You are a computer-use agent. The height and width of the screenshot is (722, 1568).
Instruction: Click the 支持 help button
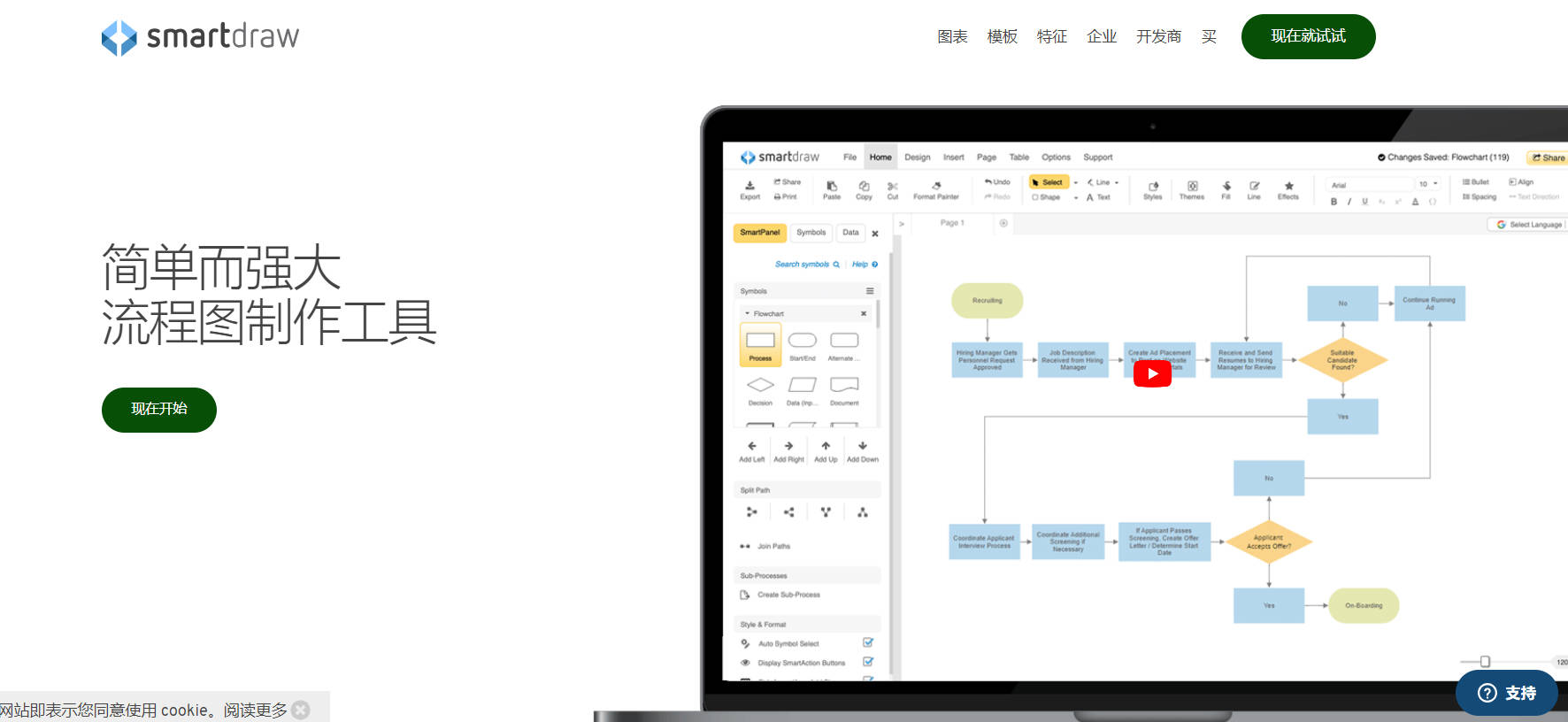tap(1507, 693)
